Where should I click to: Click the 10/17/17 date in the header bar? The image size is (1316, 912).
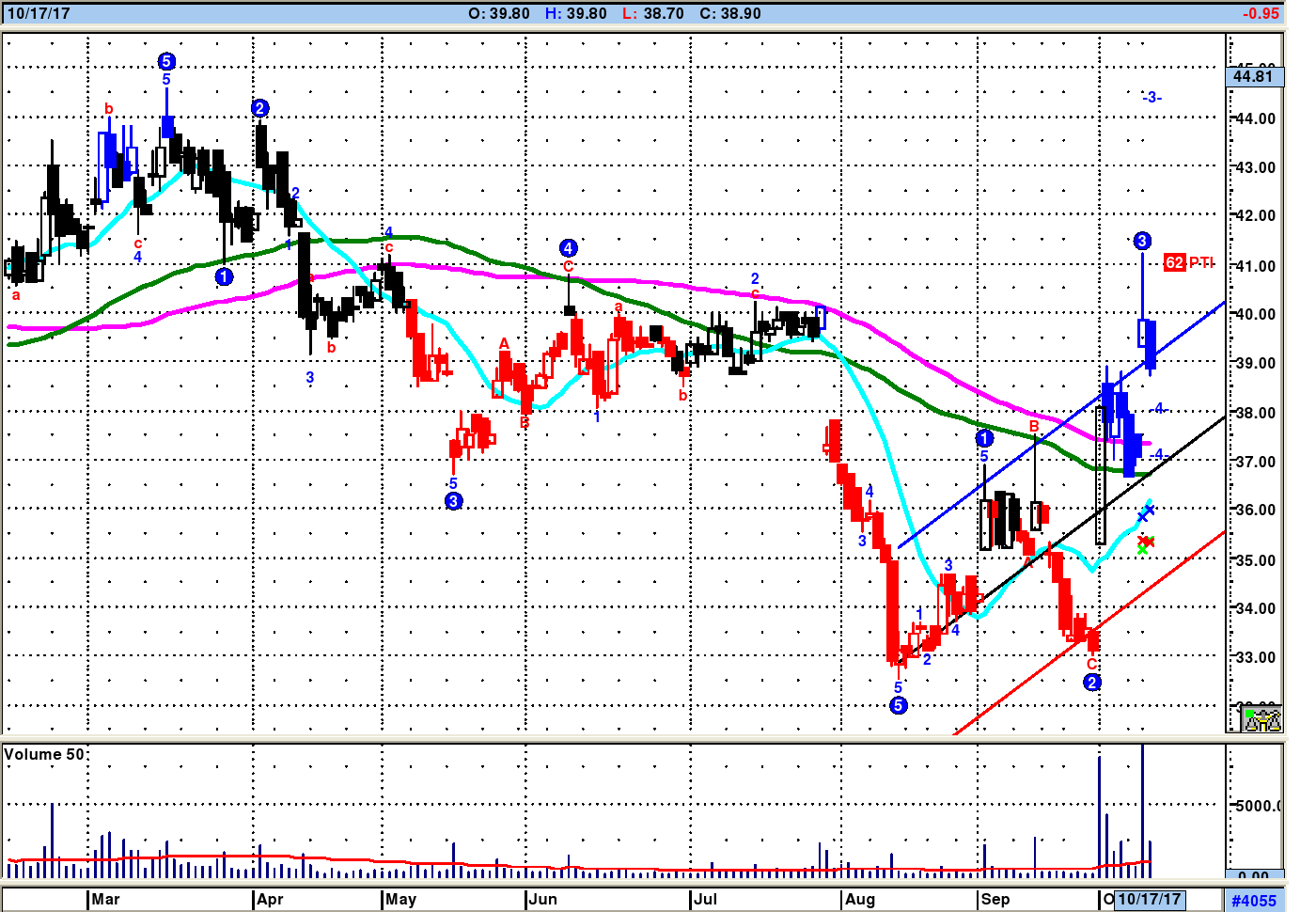pyautogui.click(x=39, y=13)
